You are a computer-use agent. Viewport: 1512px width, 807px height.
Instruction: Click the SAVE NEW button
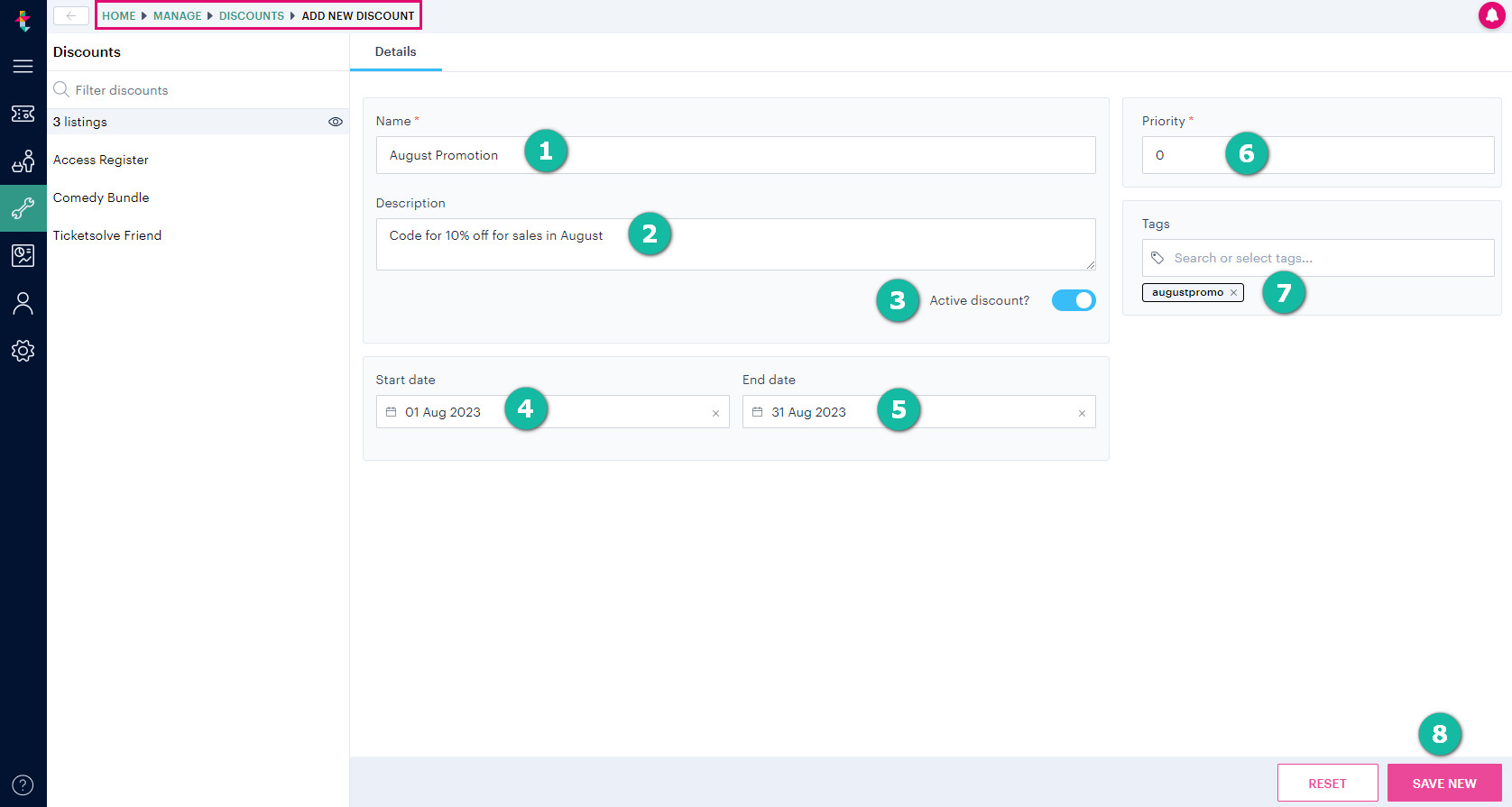[1443, 783]
